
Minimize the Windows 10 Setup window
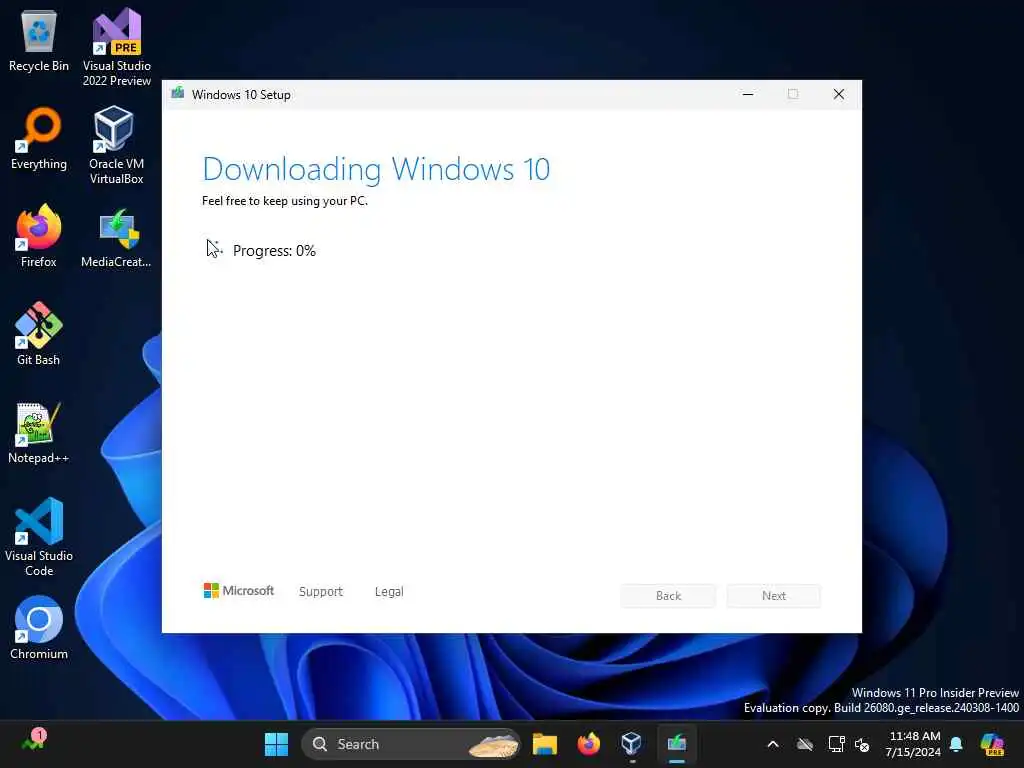tap(748, 94)
